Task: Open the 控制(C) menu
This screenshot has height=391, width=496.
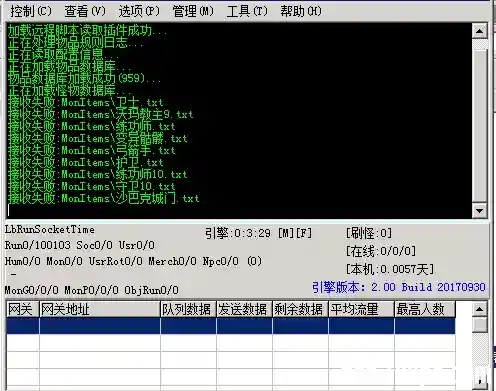Action: 31,11
